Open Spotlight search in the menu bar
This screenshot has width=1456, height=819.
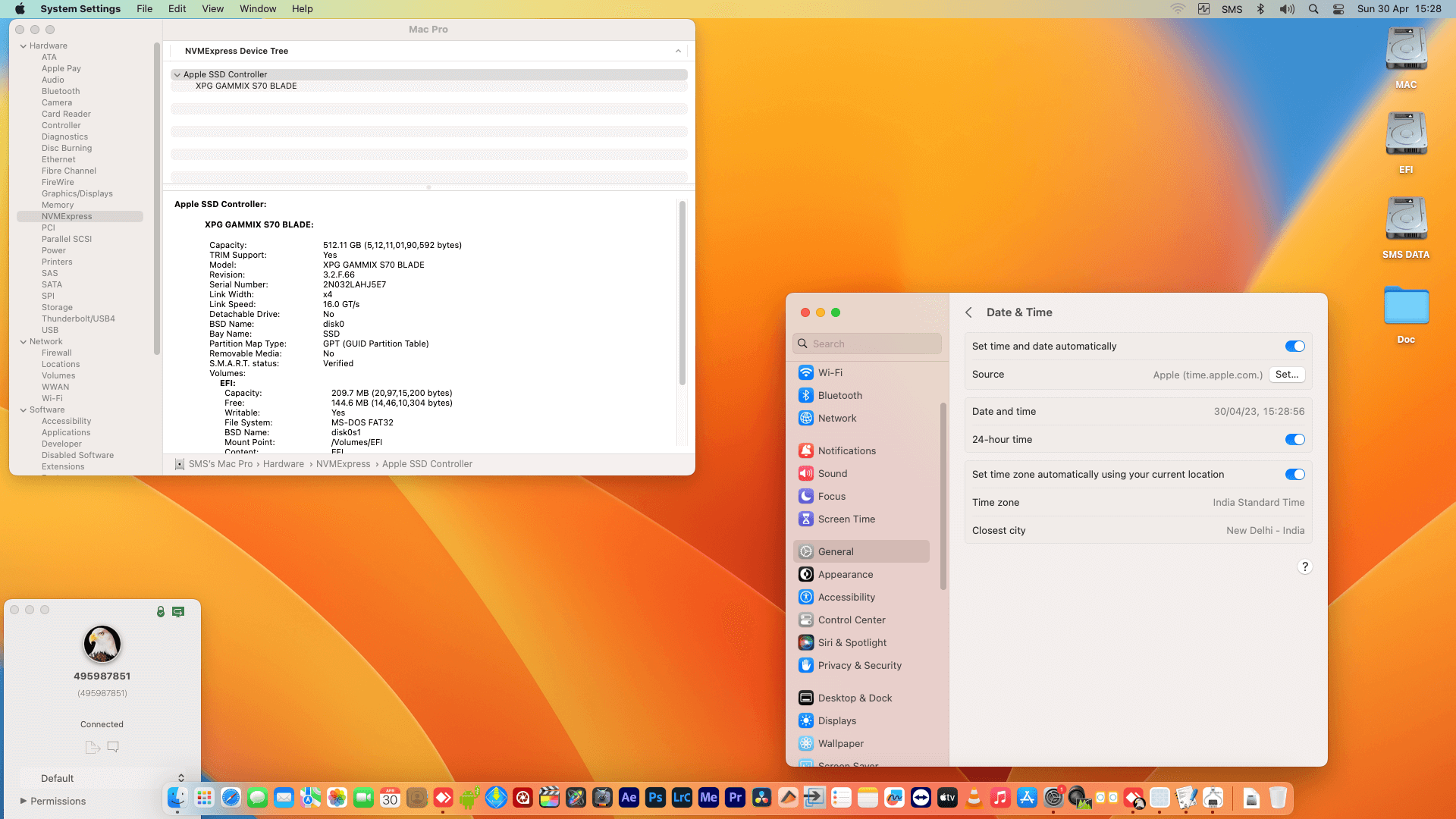1313,9
